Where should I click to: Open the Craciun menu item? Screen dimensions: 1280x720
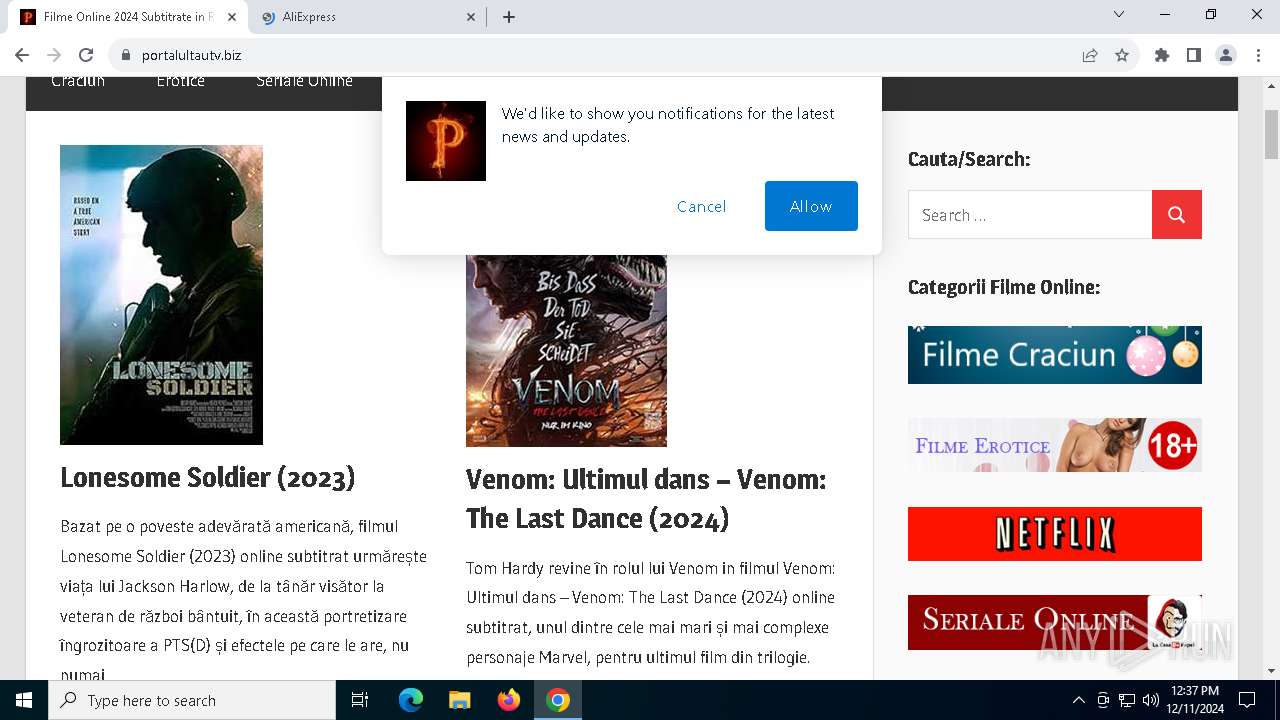coord(78,81)
